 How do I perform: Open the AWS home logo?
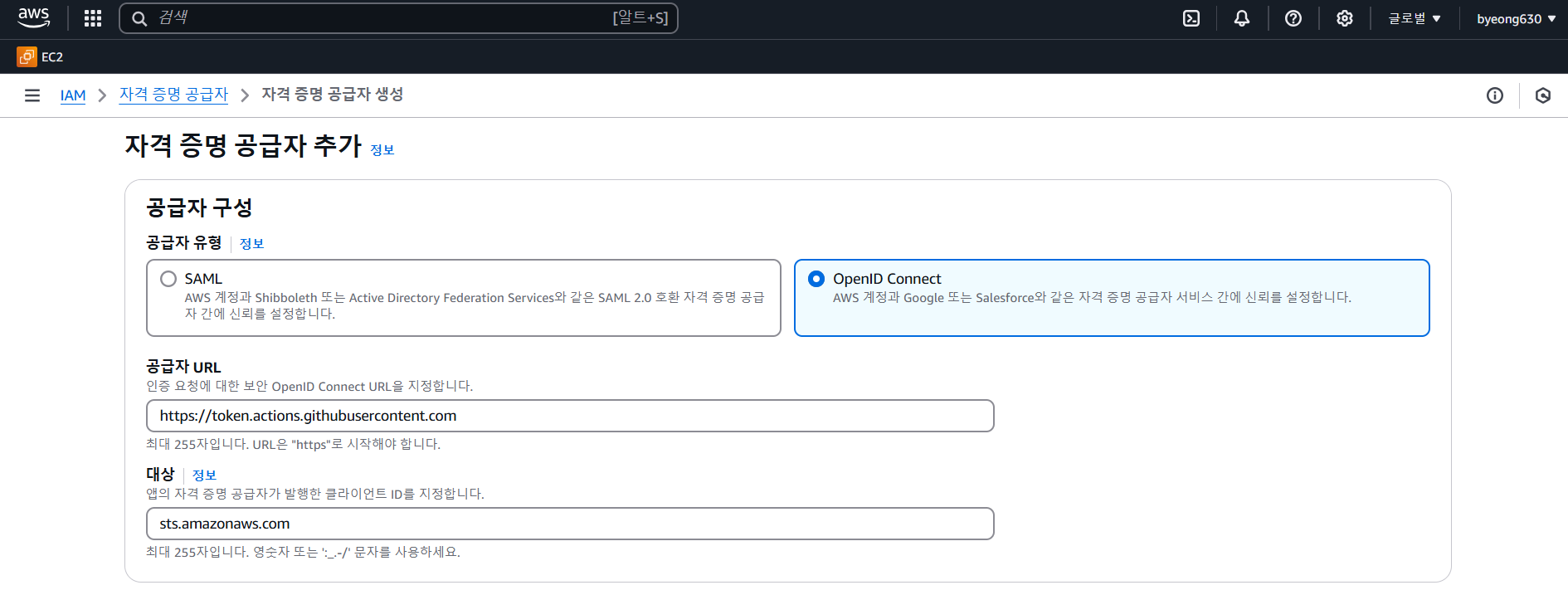(x=34, y=17)
